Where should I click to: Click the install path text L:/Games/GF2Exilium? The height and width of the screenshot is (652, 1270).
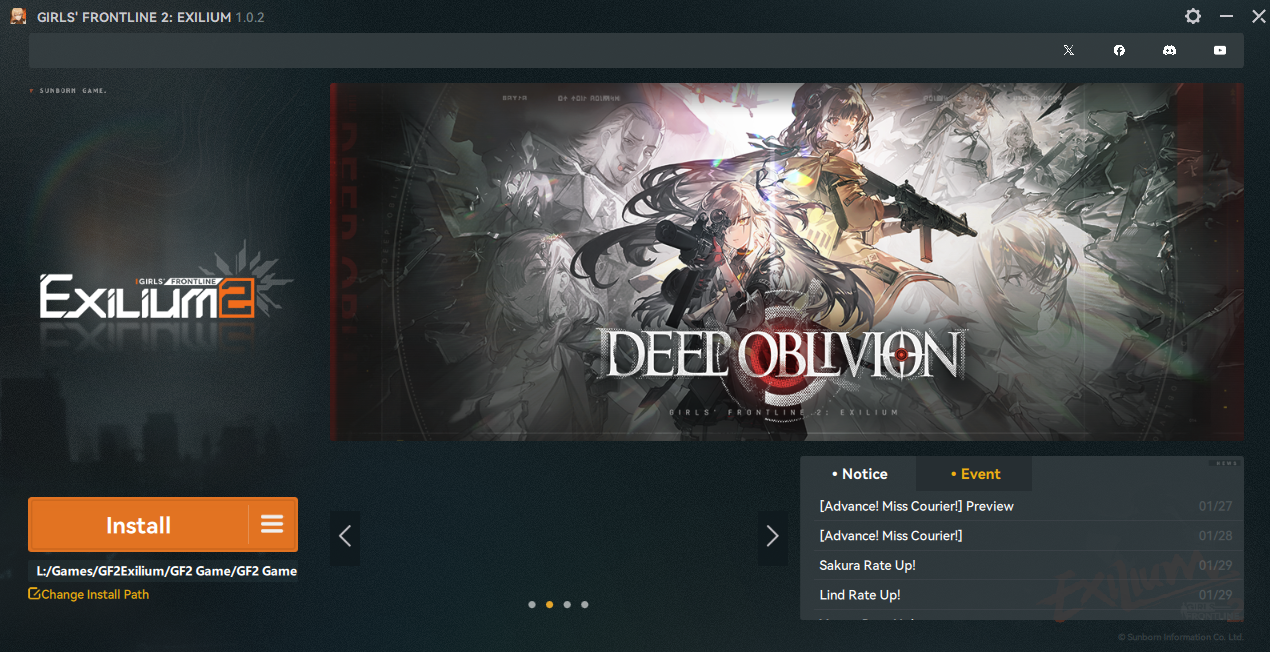[x=166, y=571]
